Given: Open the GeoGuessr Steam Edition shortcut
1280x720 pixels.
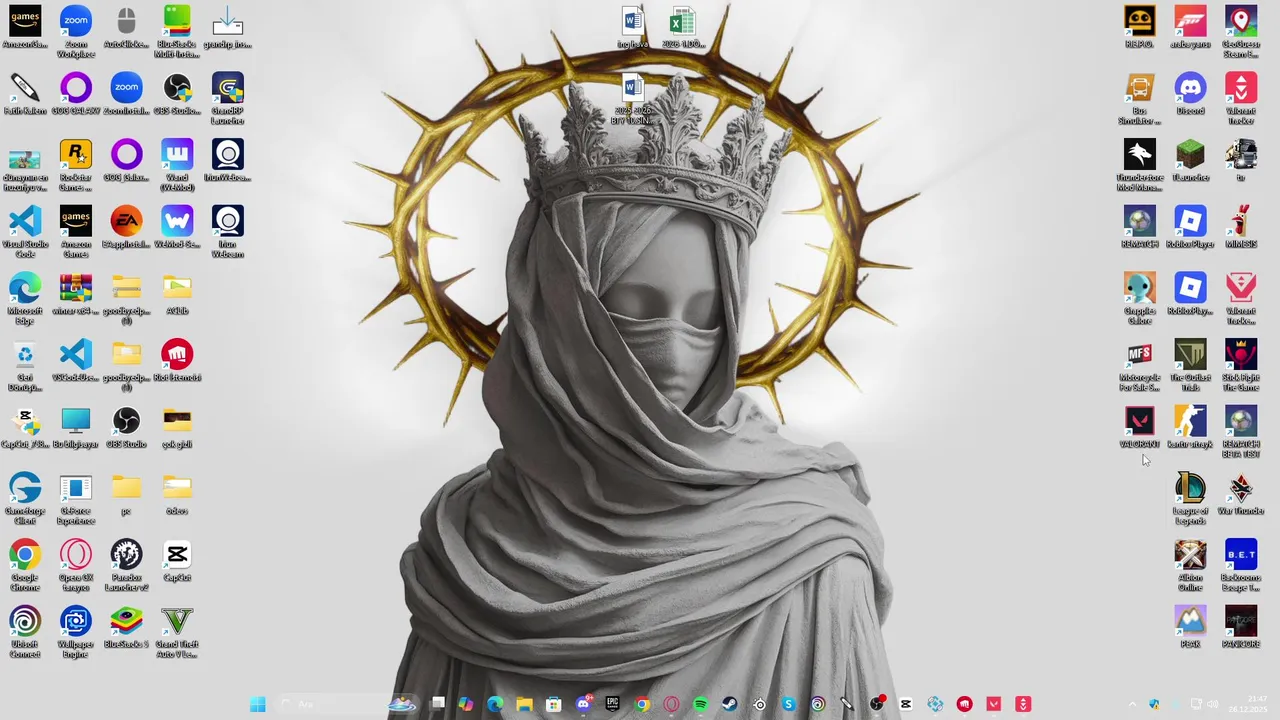Looking at the screenshot, I should [1241, 32].
